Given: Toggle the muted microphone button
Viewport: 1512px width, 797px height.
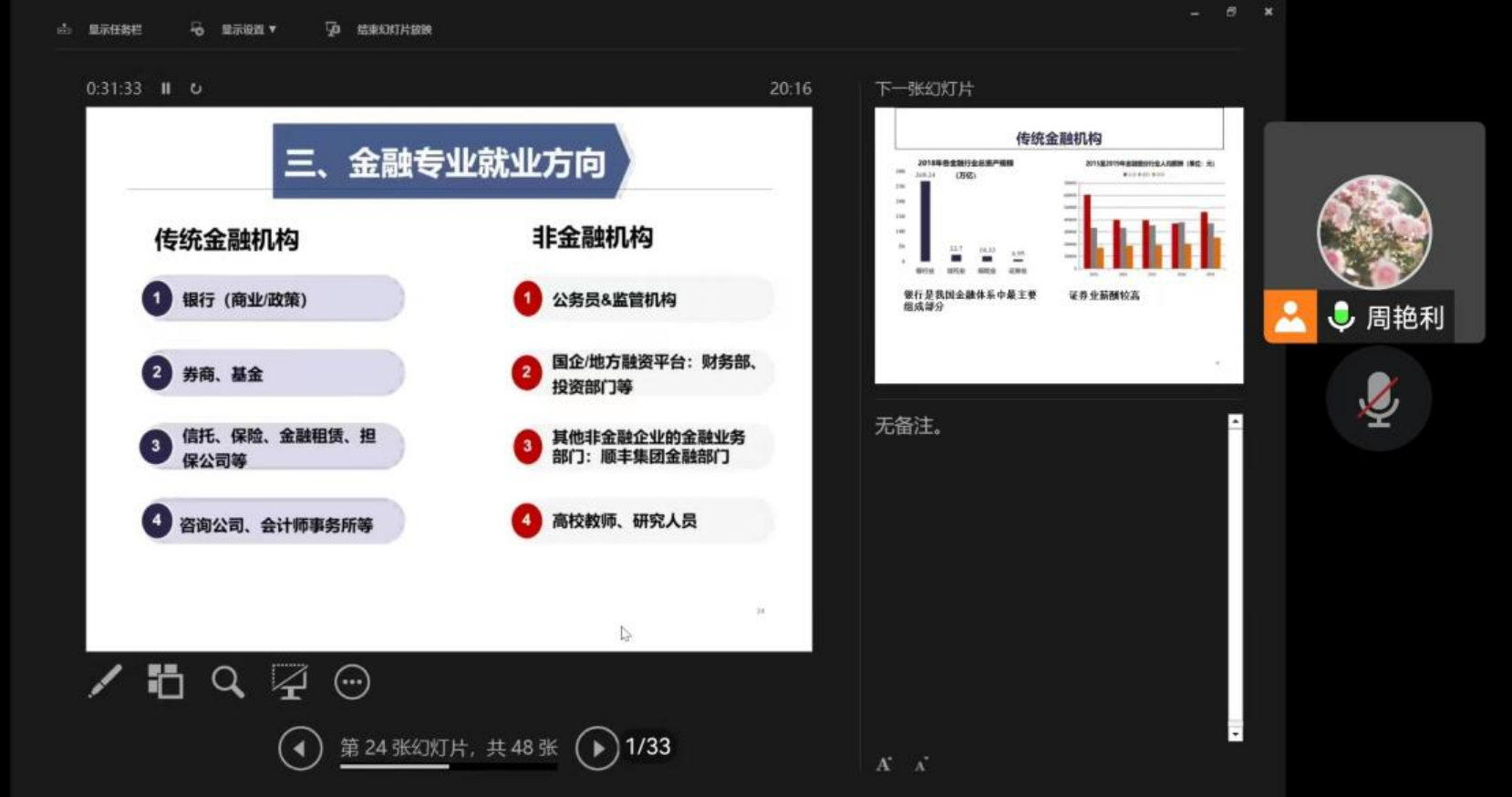Looking at the screenshot, I should point(1378,399).
